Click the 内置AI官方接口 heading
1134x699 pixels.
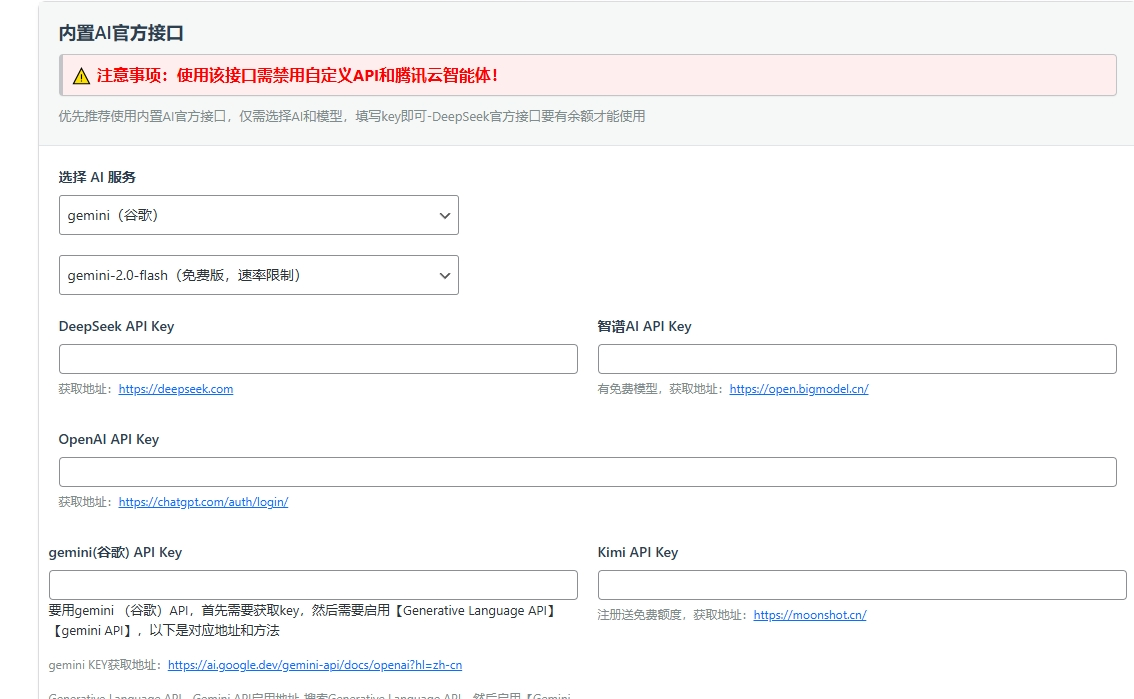click(x=121, y=33)
